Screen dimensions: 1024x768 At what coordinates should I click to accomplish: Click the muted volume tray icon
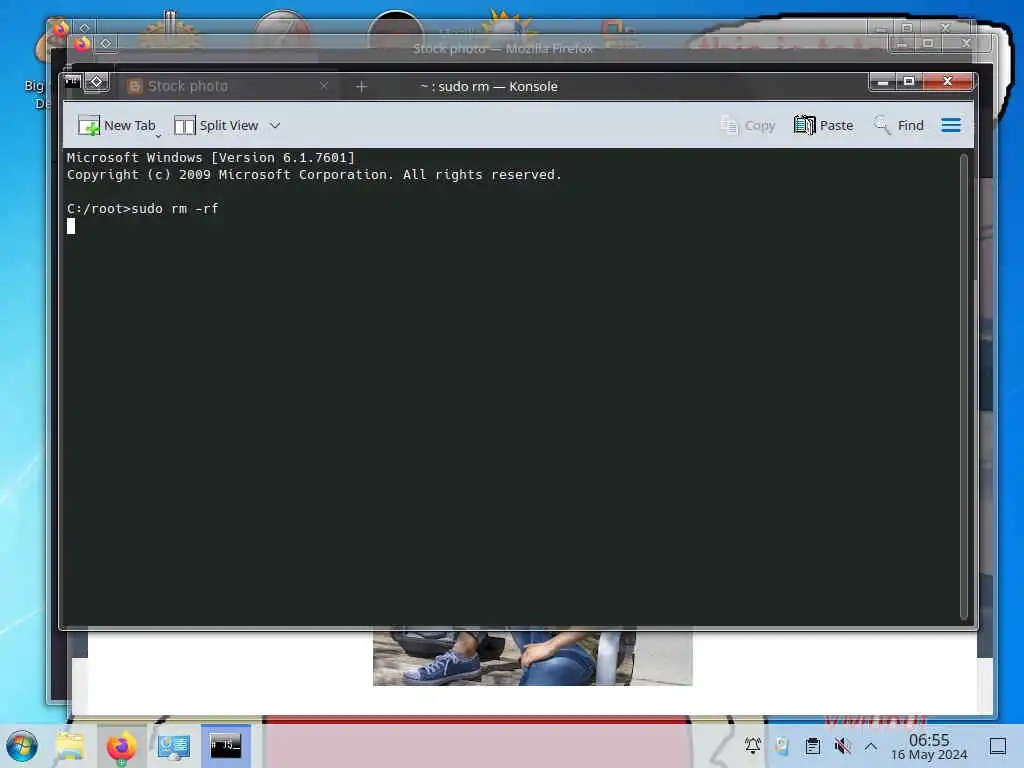pos(842,745)
